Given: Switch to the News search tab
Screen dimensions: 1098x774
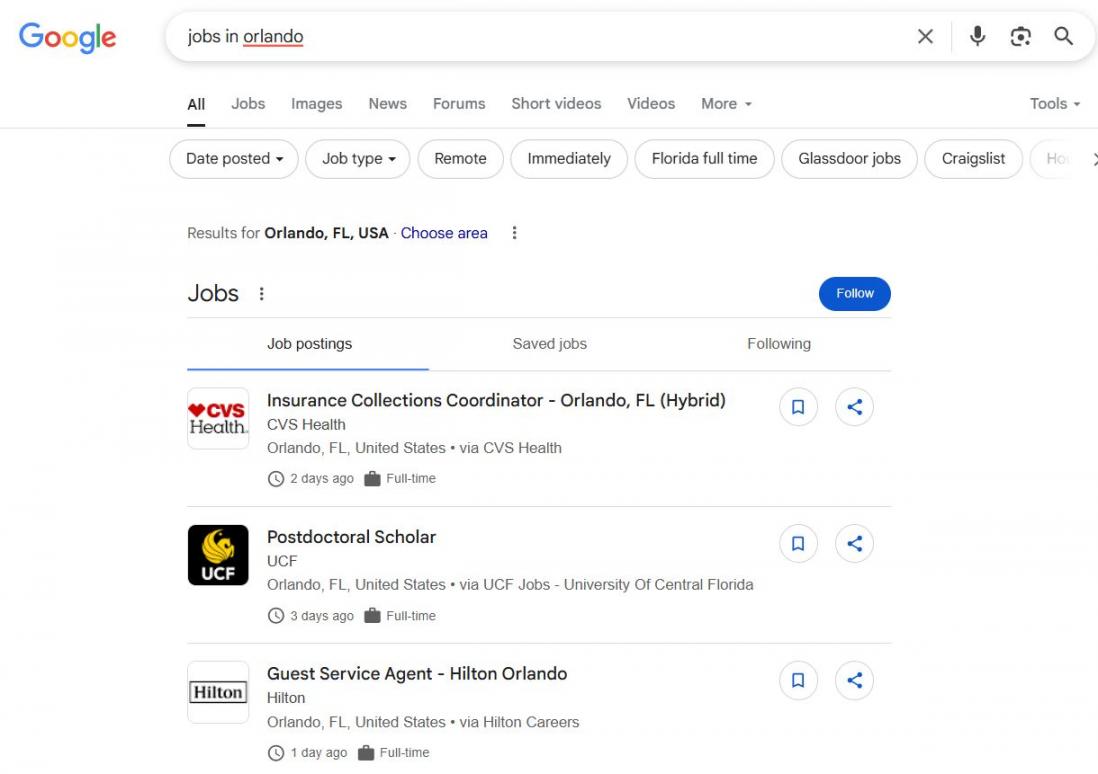Looking at the screenshot, I should 387,104.
